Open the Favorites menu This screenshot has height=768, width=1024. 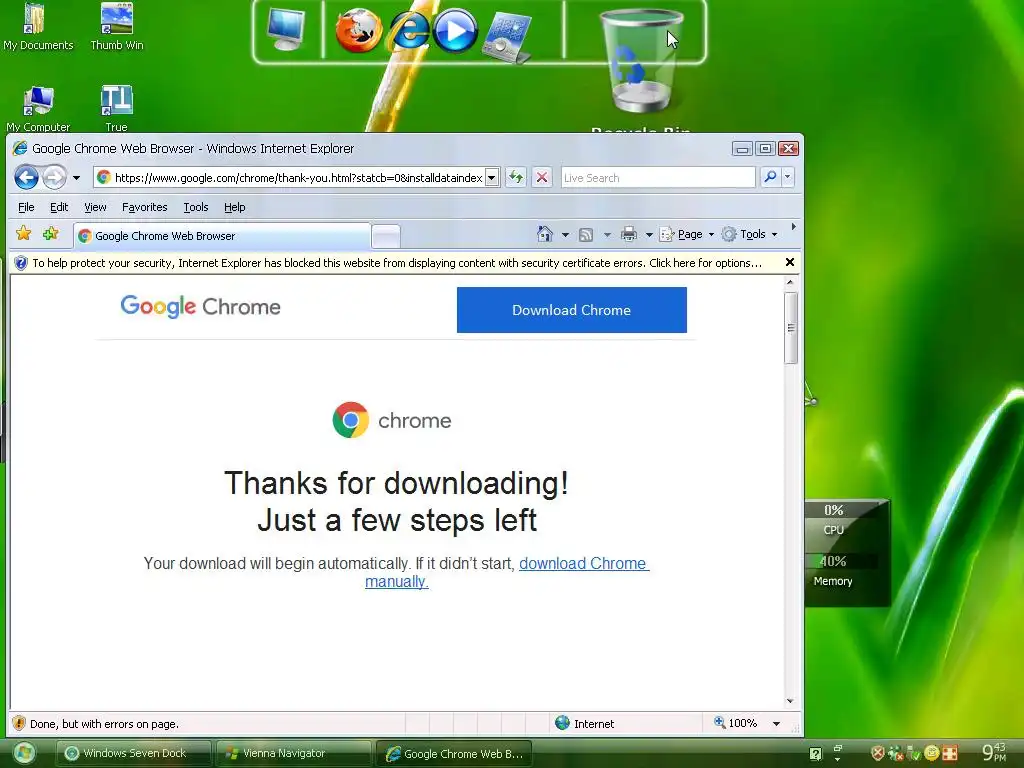(144, 207)
